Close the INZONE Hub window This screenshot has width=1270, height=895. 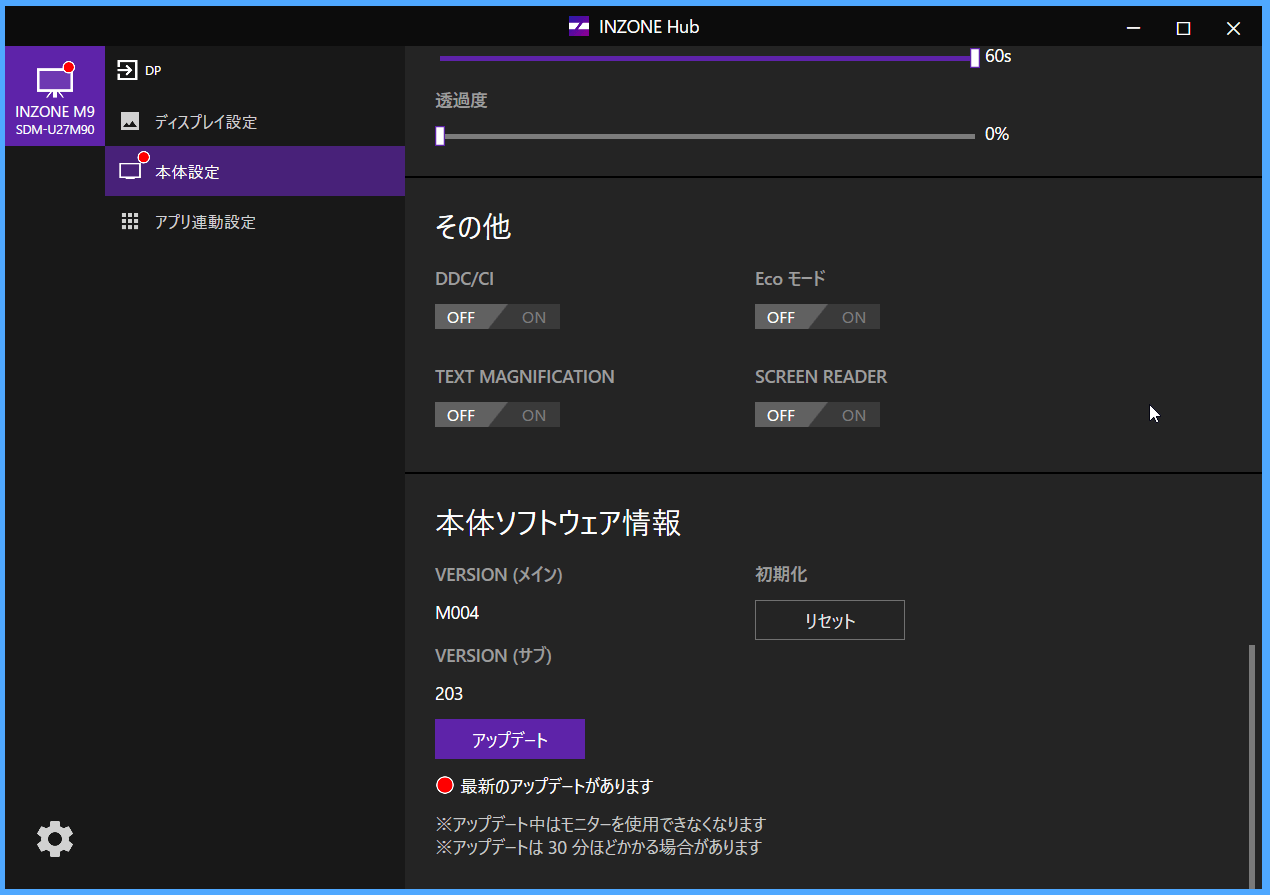tap(1233, 28)
